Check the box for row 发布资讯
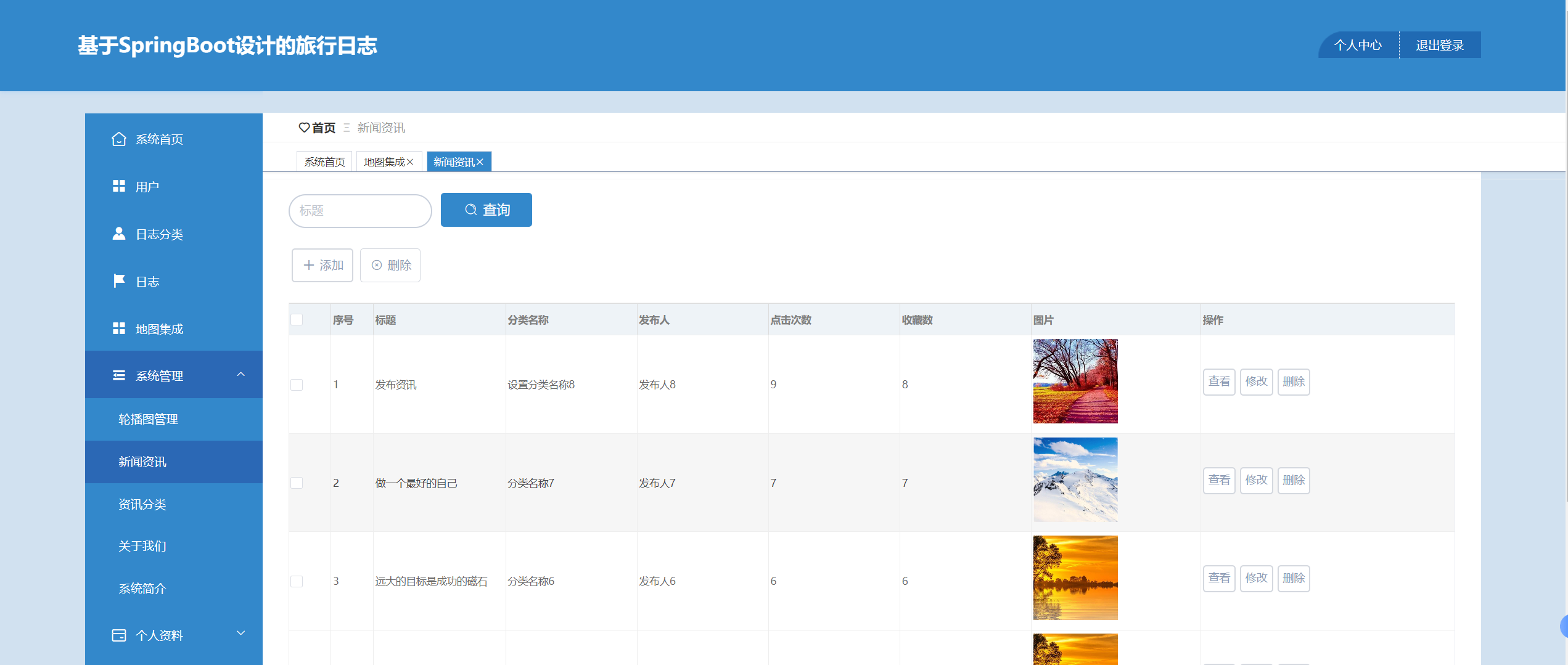Viewport: 1568px width, 665px height. [297, 385]
